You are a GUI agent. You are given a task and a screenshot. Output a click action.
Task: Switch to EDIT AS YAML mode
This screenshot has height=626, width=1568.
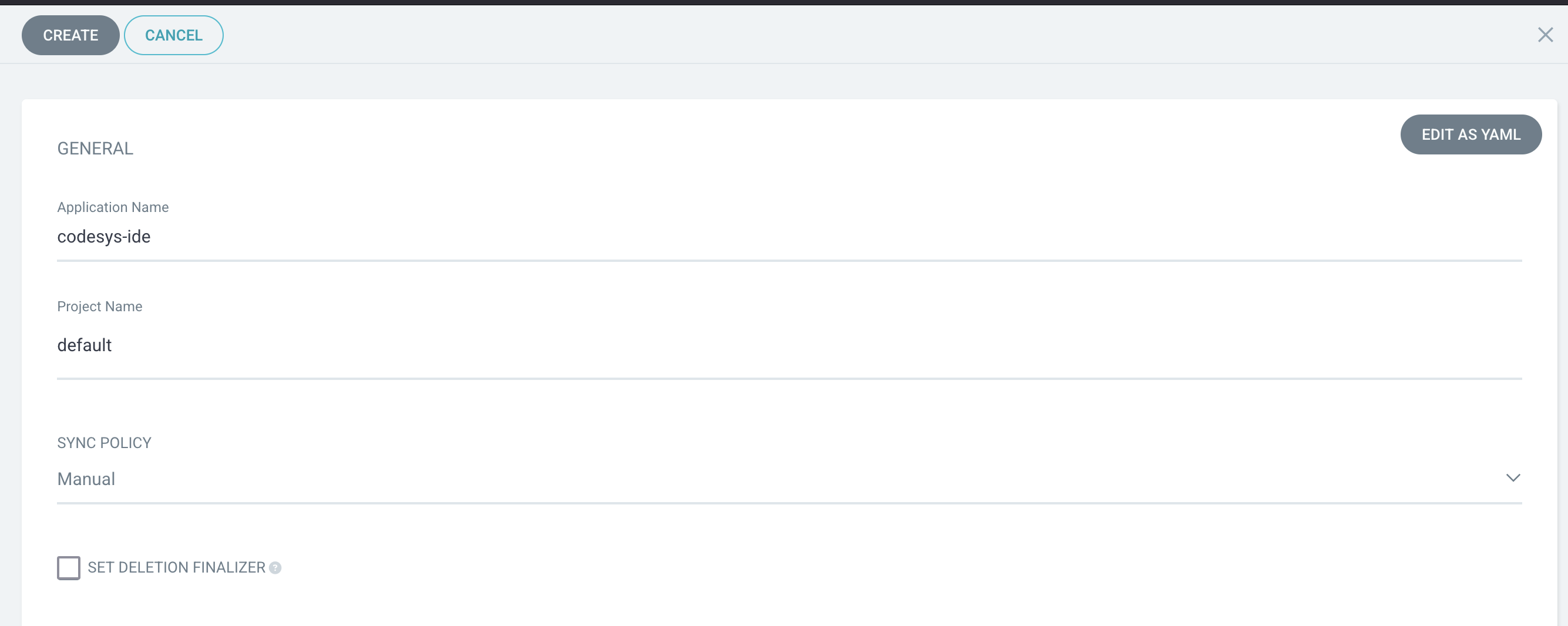click(x=1471, y=134)
